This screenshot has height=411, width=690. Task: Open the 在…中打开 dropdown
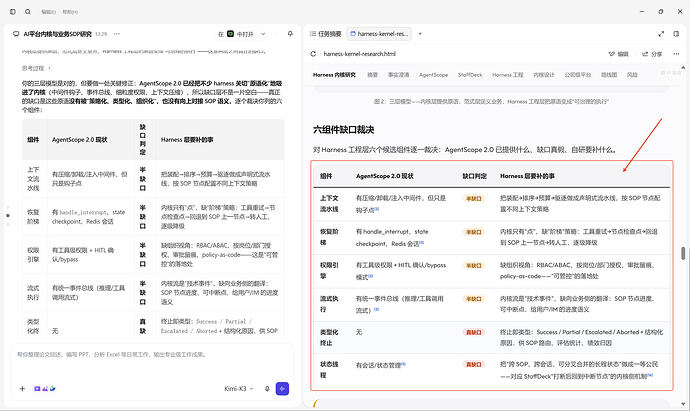tap(242, 34)
